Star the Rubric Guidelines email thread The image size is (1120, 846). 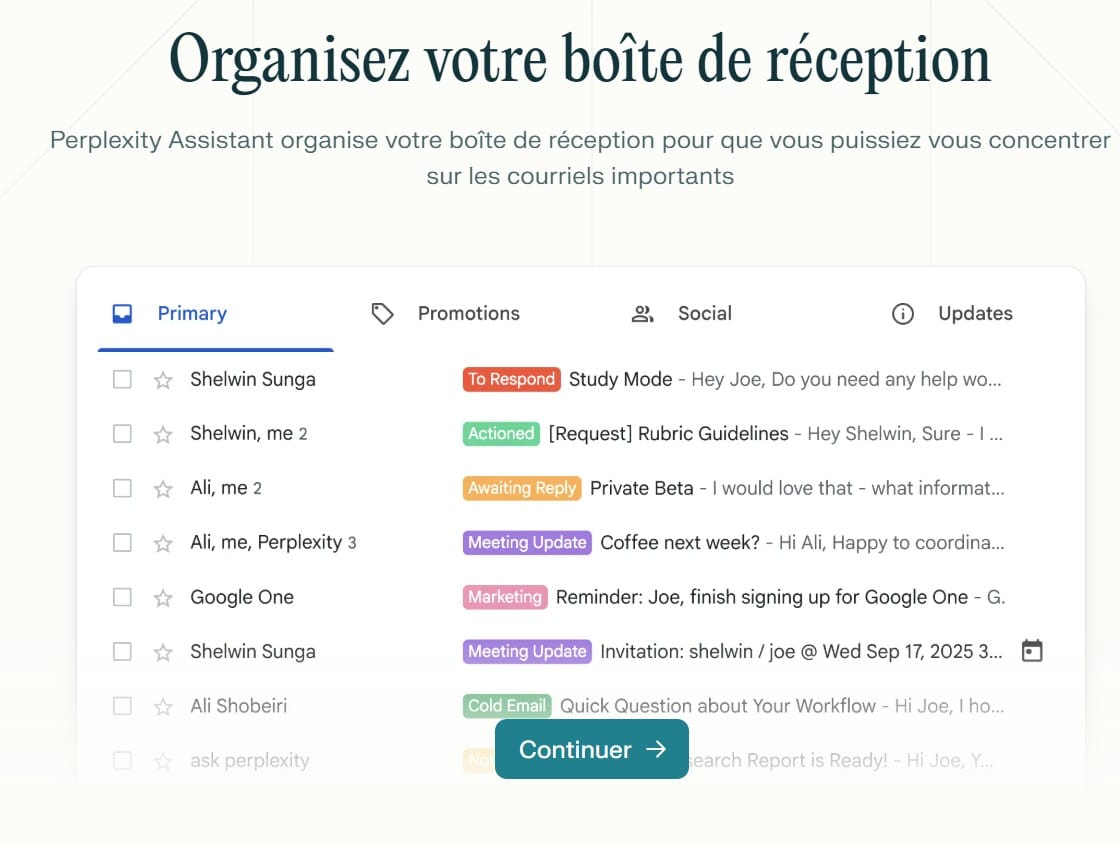pos(163,434)
